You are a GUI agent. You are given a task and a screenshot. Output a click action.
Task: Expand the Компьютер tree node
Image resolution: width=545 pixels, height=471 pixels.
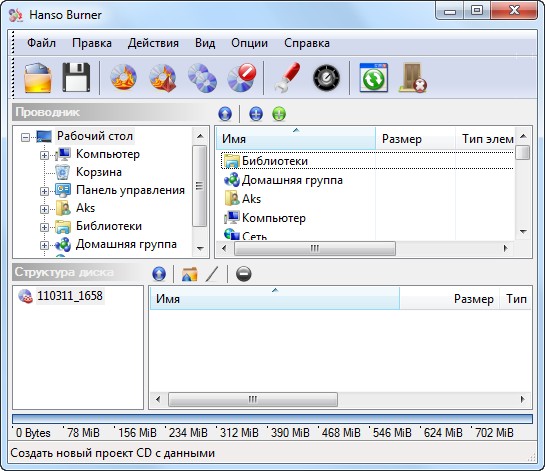44,155
